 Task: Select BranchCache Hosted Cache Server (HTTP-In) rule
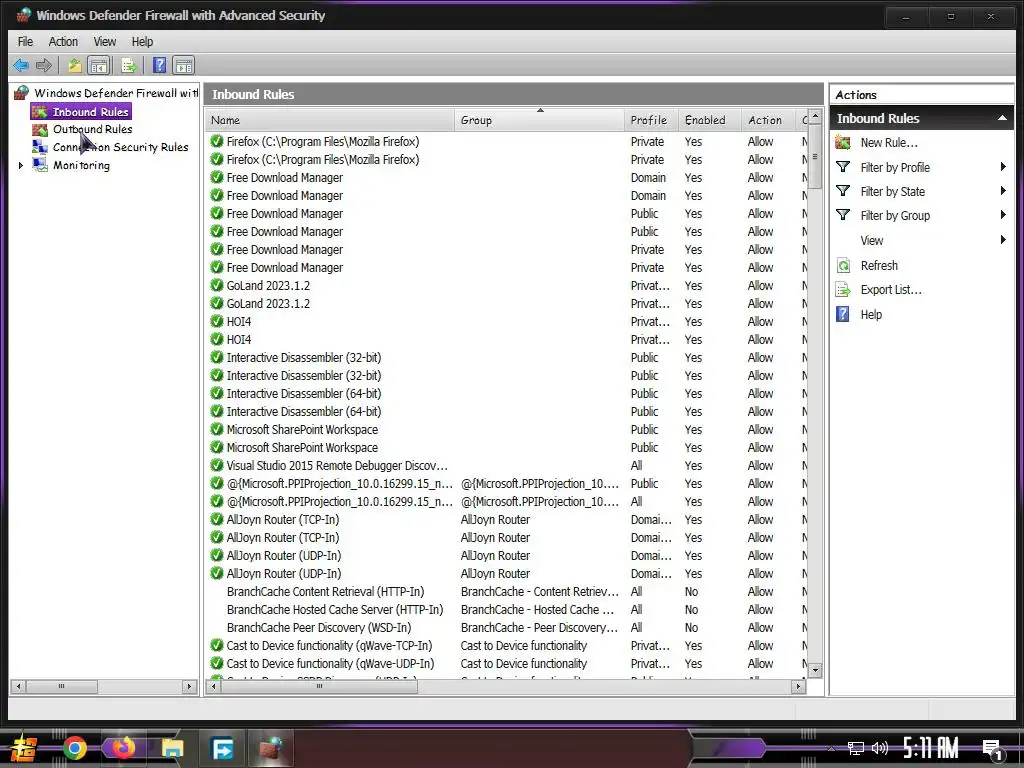pyautogui.click(x=507, y=609)
